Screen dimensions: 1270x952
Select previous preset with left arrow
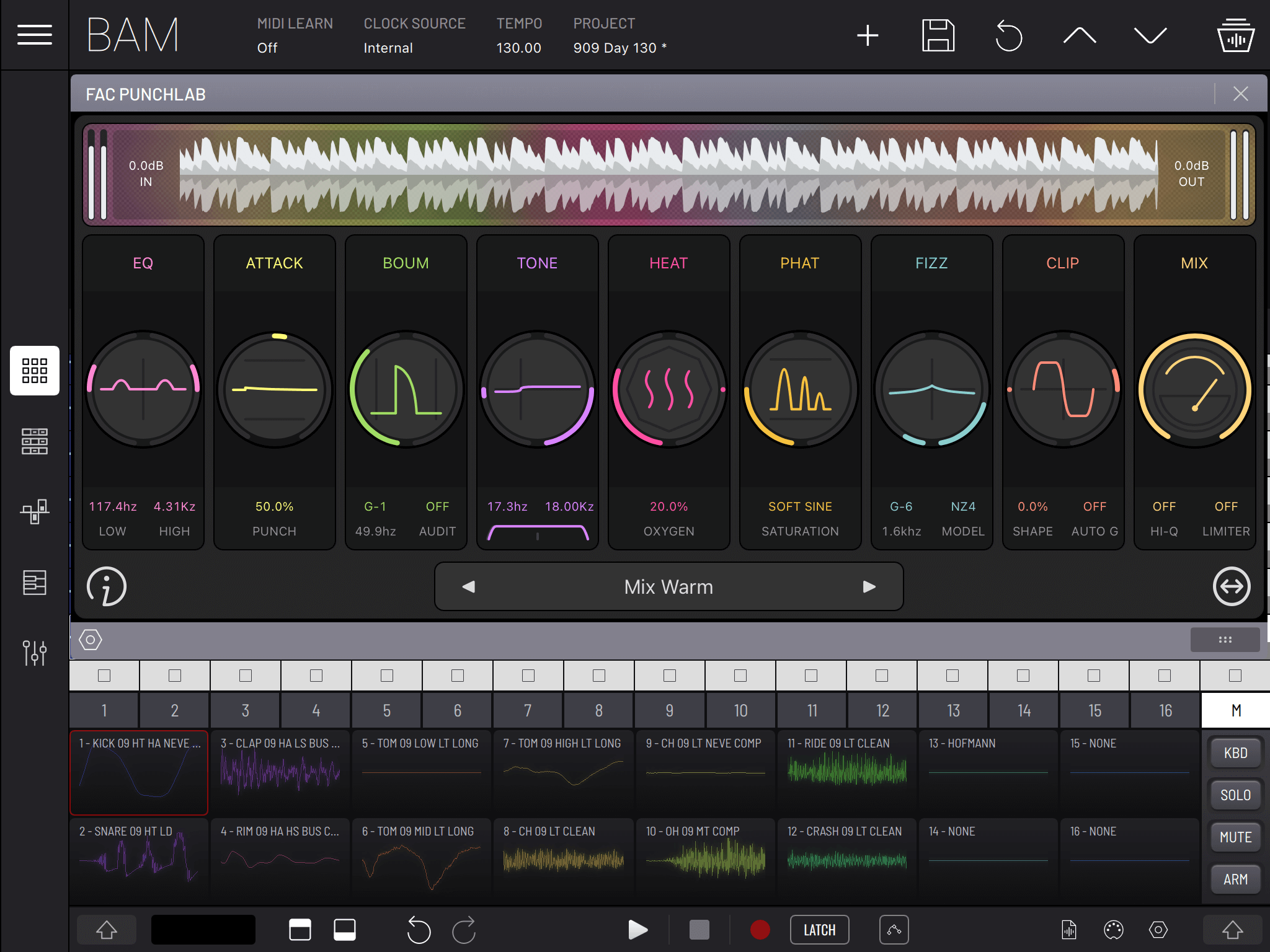coord(469,586)
